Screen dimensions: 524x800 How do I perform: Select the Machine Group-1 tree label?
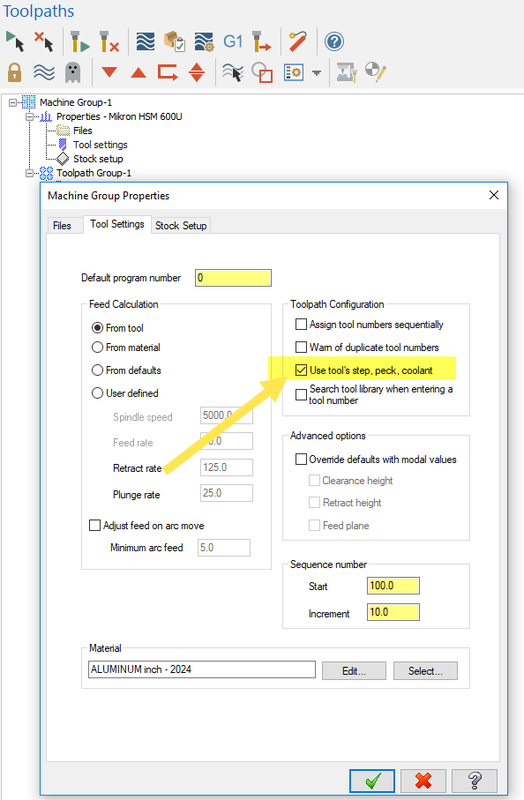76,103
